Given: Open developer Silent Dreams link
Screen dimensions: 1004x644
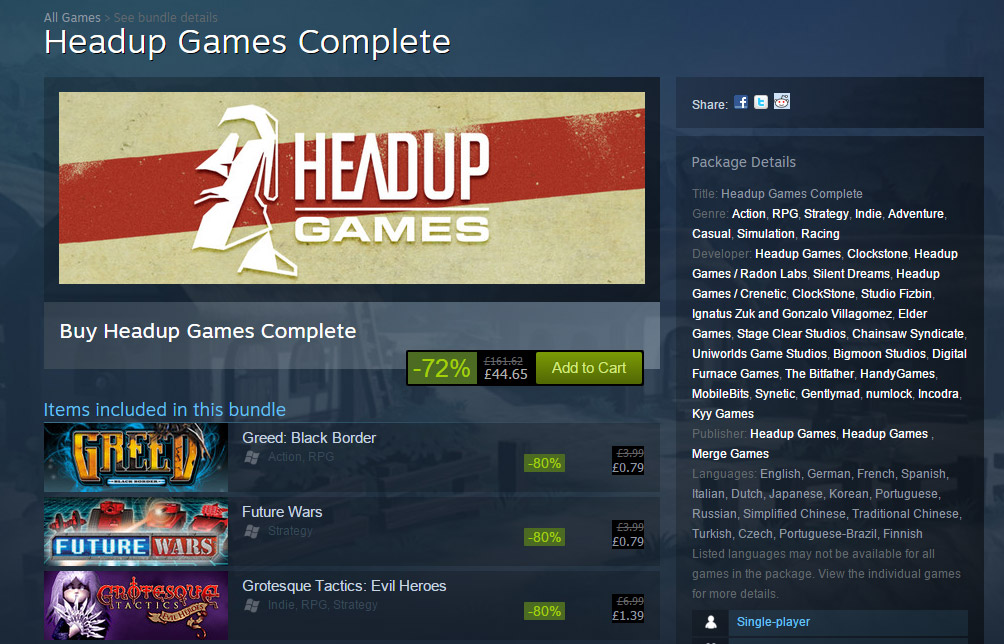Looking at the screenshot, I should tap(852, 274).
